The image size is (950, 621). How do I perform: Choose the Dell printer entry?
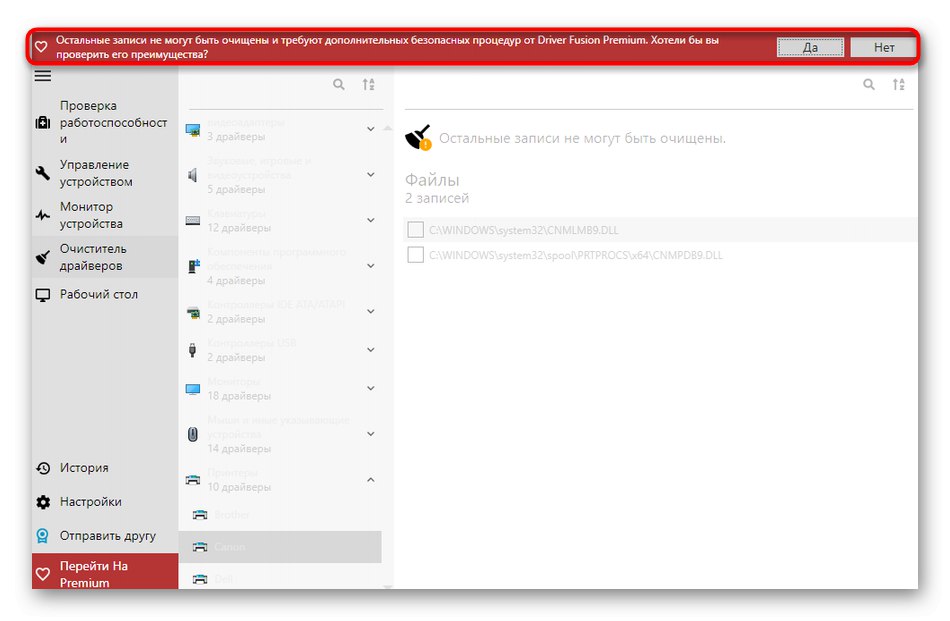pyautogui.click(x=280, y=579)
